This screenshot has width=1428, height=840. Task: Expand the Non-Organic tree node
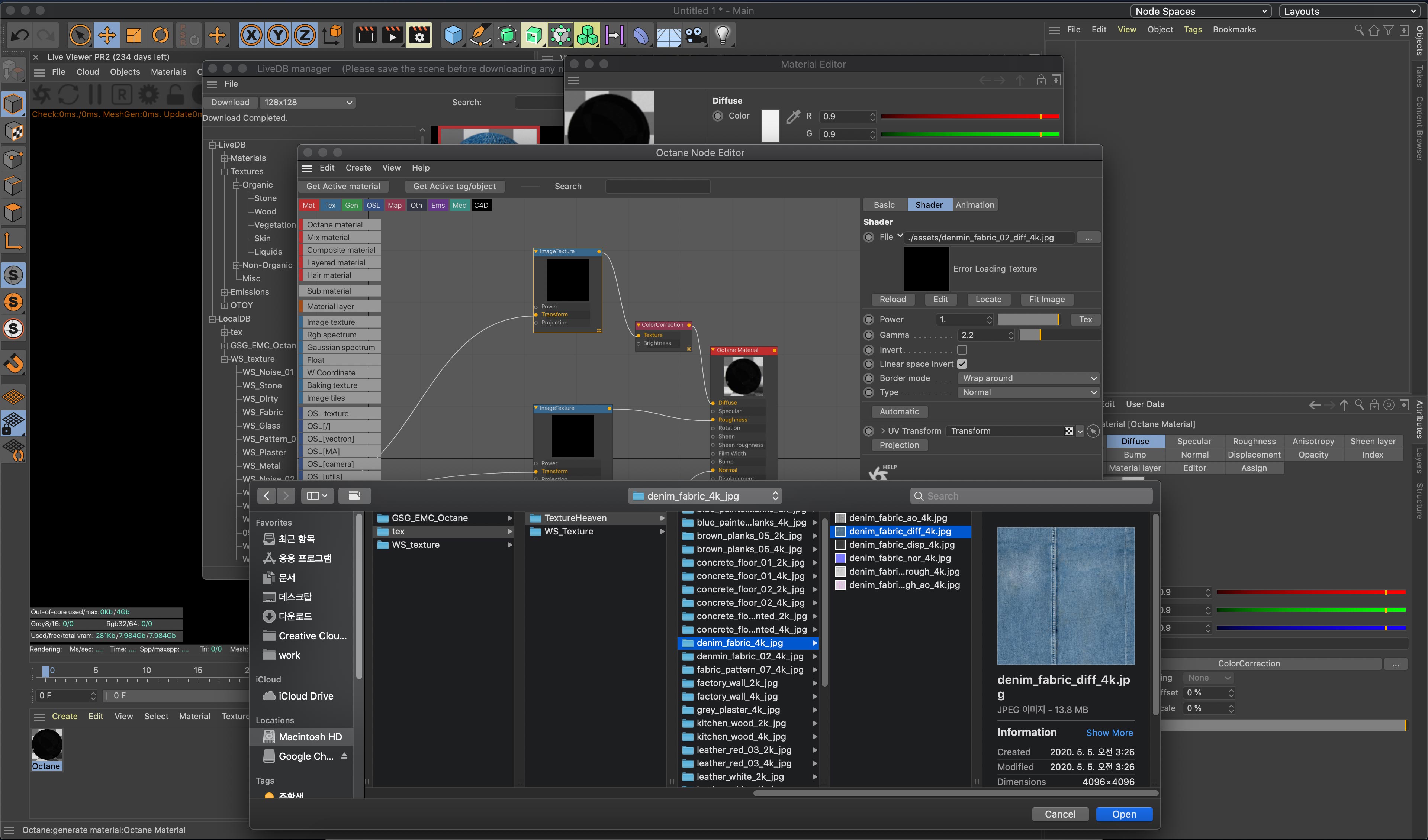236,265
